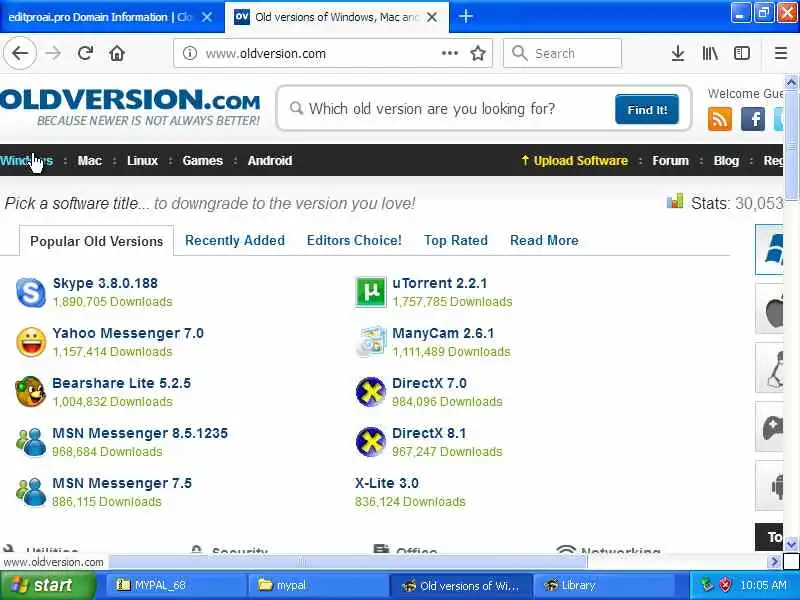Bookmark this page with the star icon
The height and width of the screenshot is (600, 800).
pos(478,53)
